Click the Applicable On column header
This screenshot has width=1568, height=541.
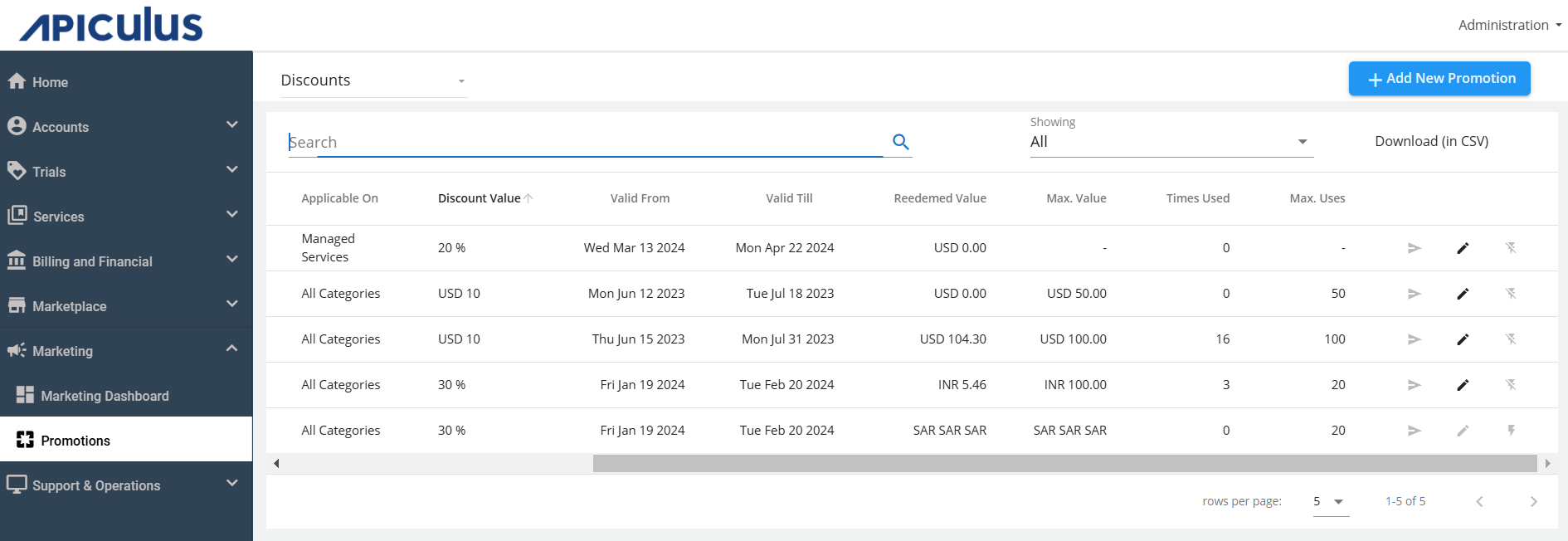click(339, 198)
